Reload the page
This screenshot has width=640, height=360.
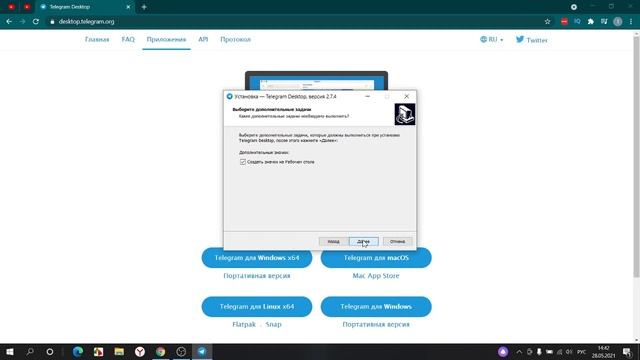[x=36, y=22]
